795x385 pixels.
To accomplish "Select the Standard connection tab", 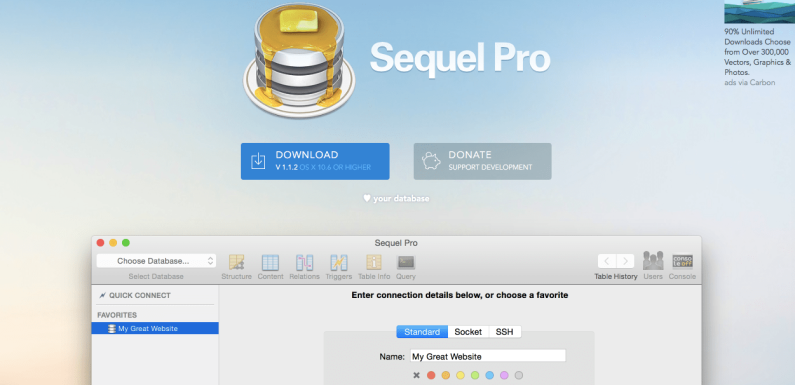I will tap(422, 332).
